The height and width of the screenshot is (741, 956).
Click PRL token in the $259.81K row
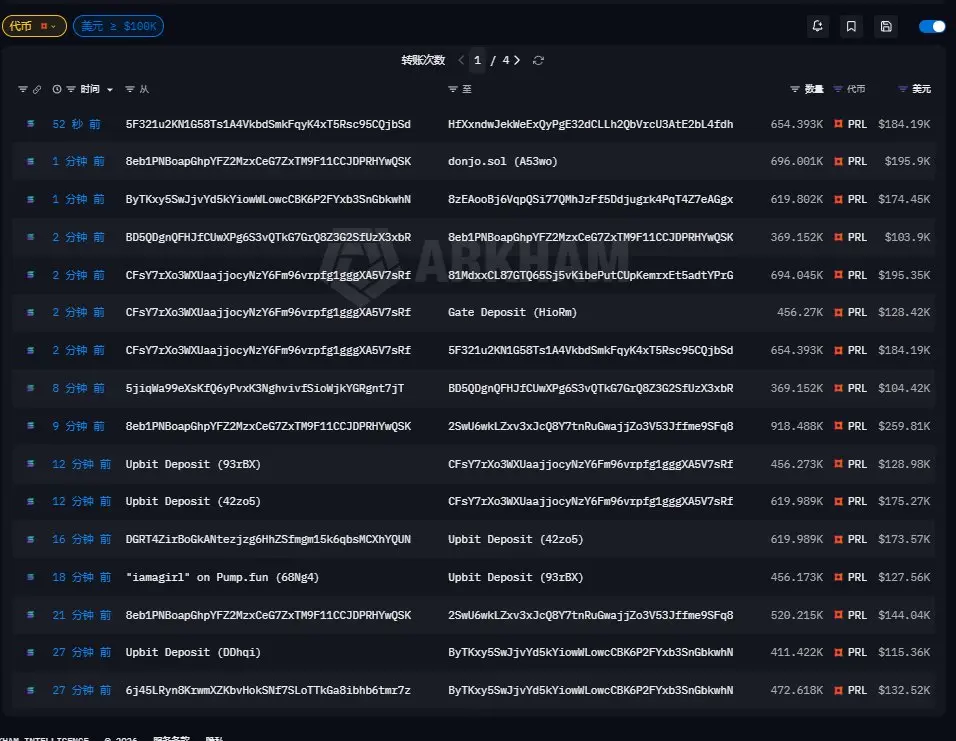pos(851,426)
